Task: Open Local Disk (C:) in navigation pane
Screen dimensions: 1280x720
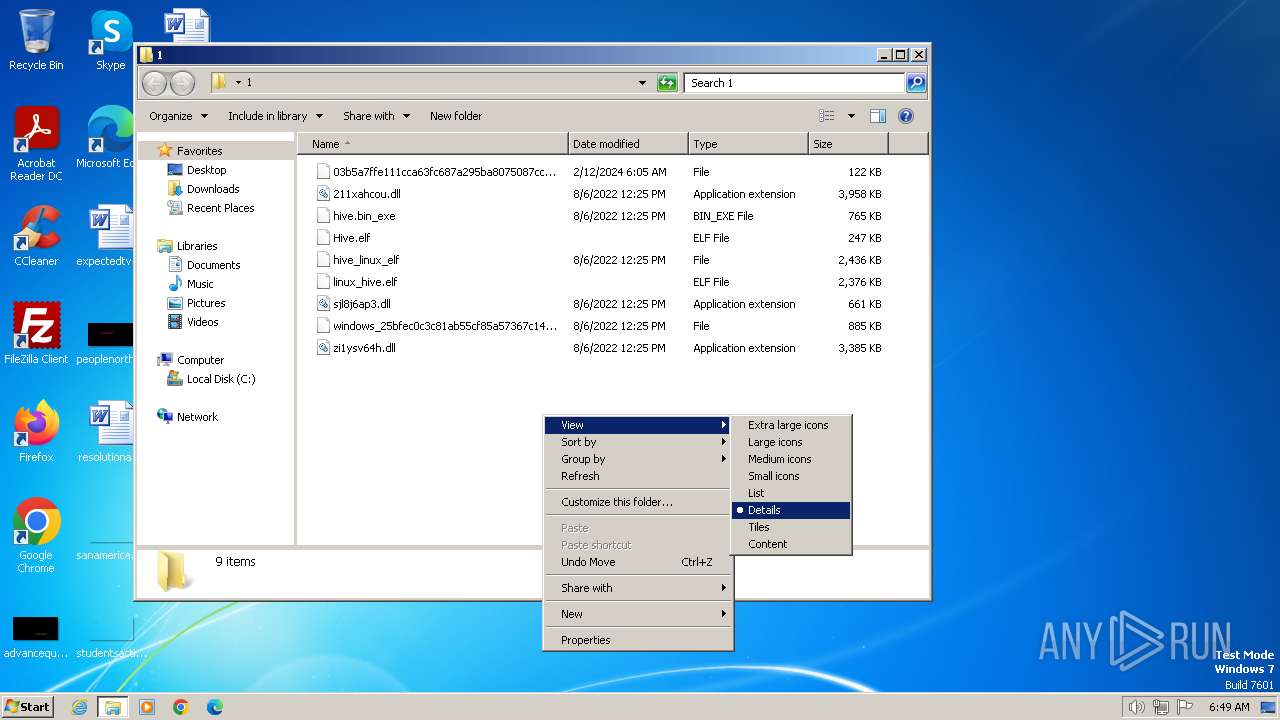Action: click(x=220, y=379)
